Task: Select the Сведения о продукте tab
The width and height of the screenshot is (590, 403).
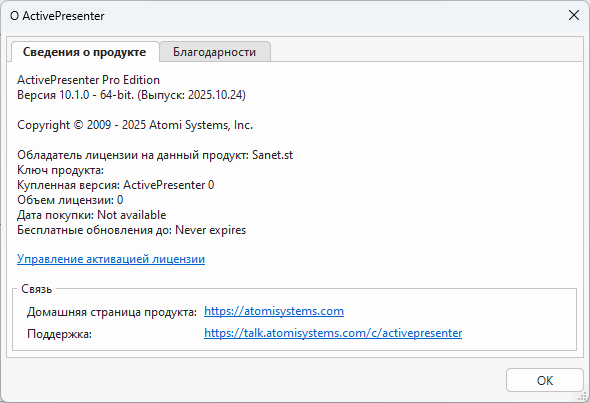Action: coord(85,52)
